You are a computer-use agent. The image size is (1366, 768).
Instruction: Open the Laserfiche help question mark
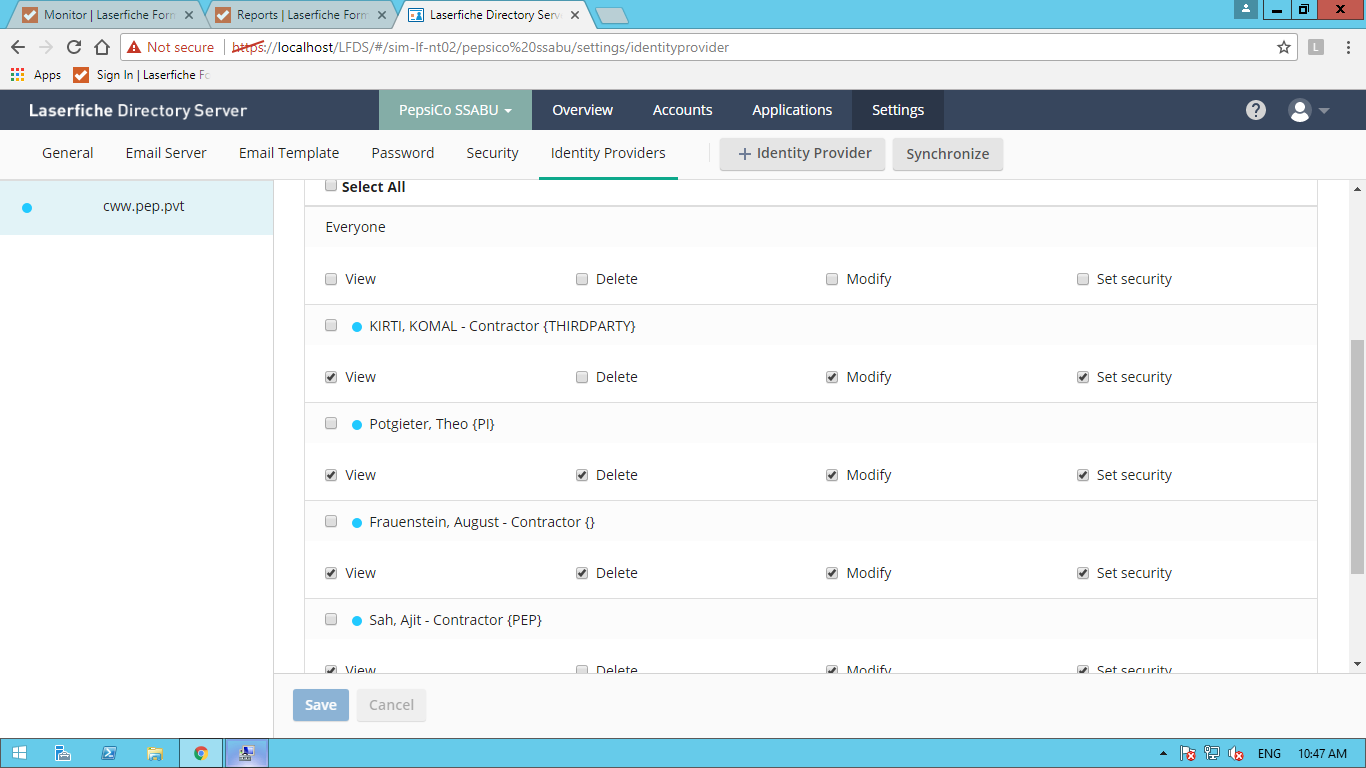[x=1256, y=110]
